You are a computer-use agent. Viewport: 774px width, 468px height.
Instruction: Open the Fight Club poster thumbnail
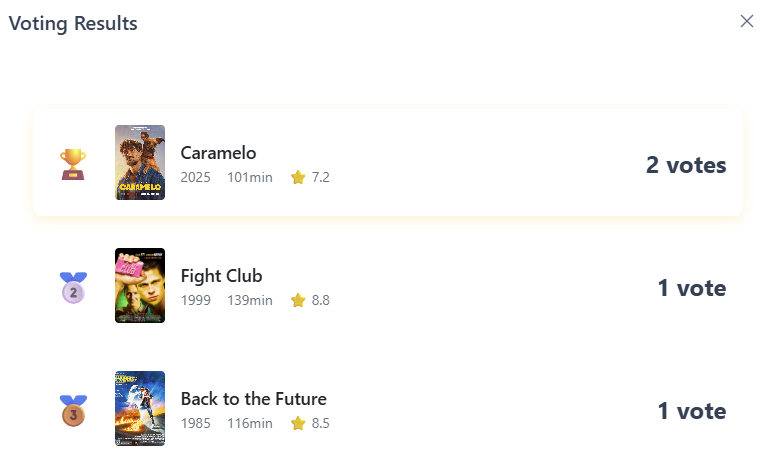pyautogui.click(x=140, y=286)
